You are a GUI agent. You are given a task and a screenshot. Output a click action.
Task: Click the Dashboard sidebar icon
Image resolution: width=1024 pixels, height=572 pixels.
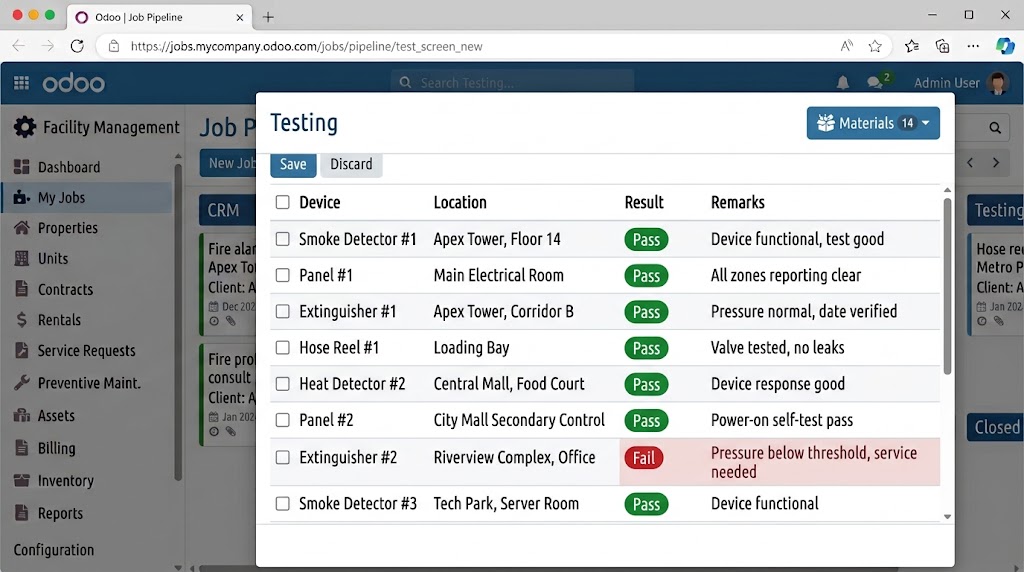point(22,167)
